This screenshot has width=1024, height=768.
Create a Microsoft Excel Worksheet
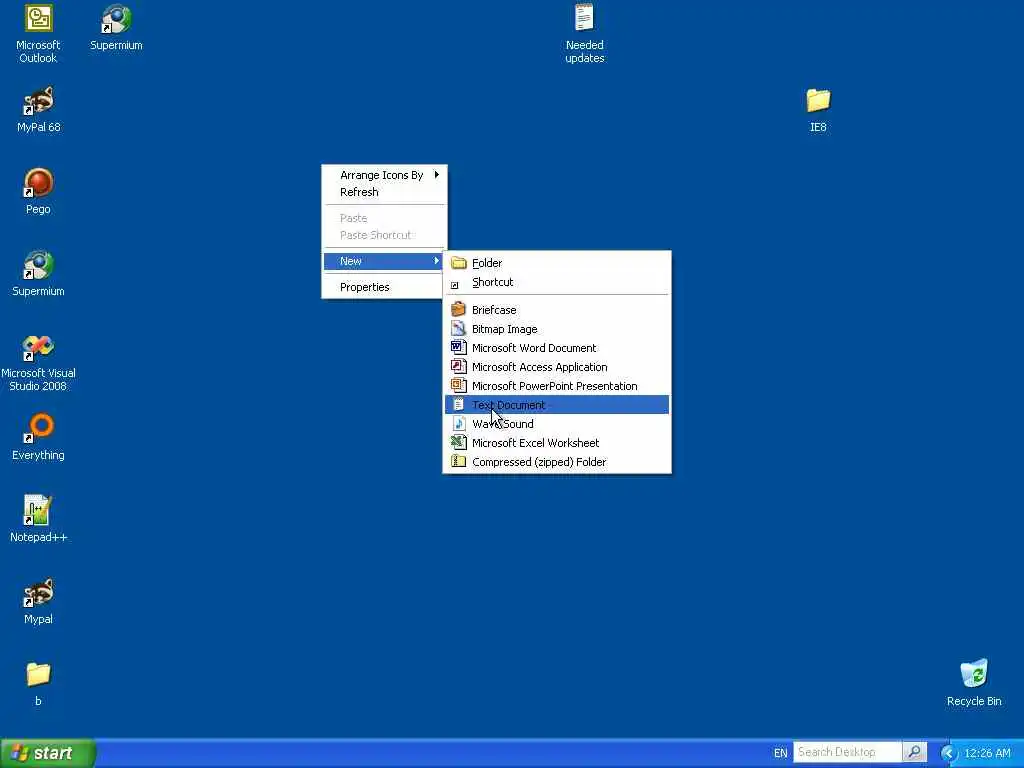(557, 442)
